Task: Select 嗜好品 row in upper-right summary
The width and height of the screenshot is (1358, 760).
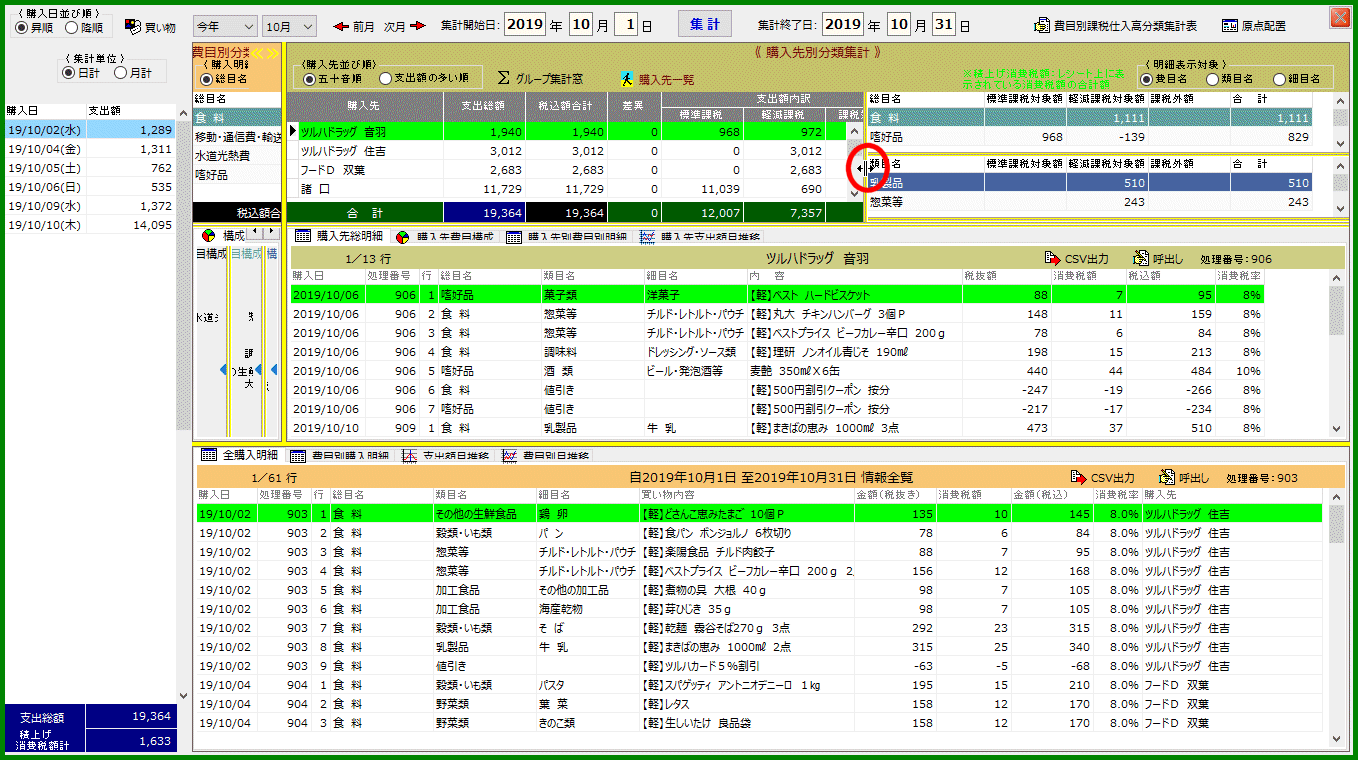Action: [x=1089, y=136]
